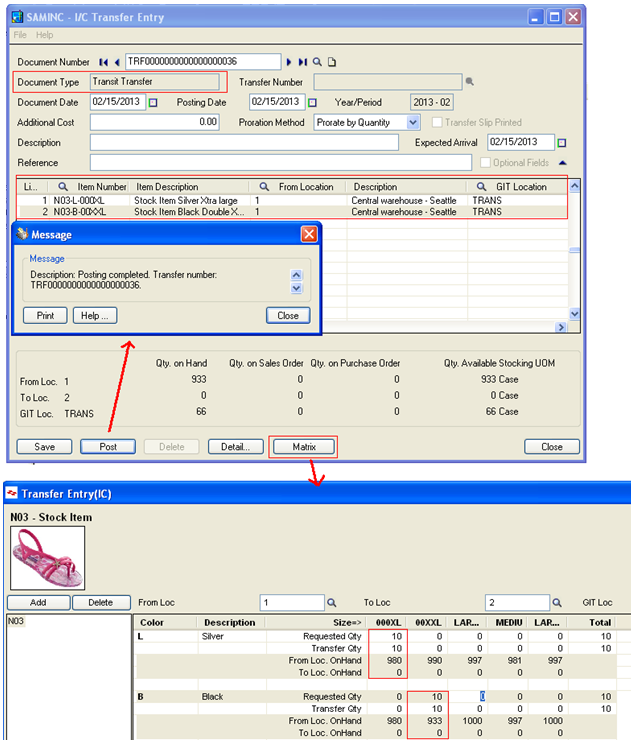Click the Document Number field

(203, 62)
